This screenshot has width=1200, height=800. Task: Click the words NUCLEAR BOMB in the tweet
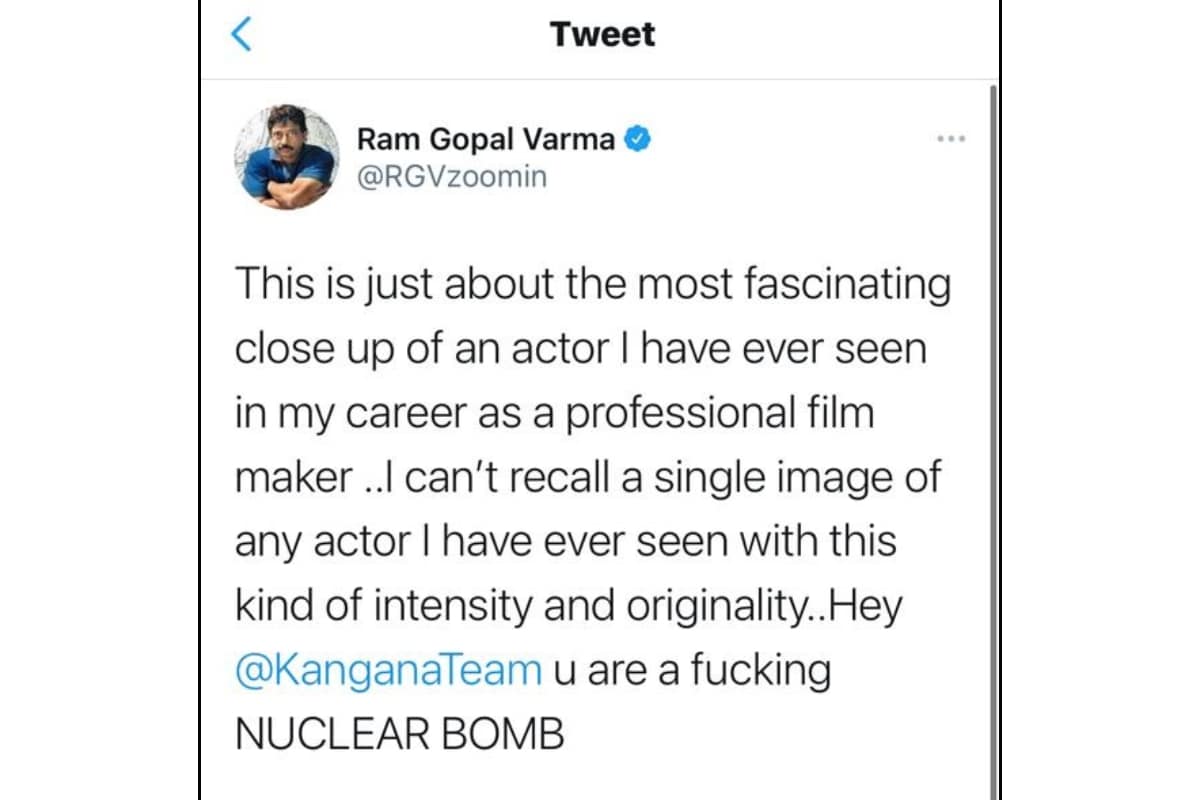400,734
